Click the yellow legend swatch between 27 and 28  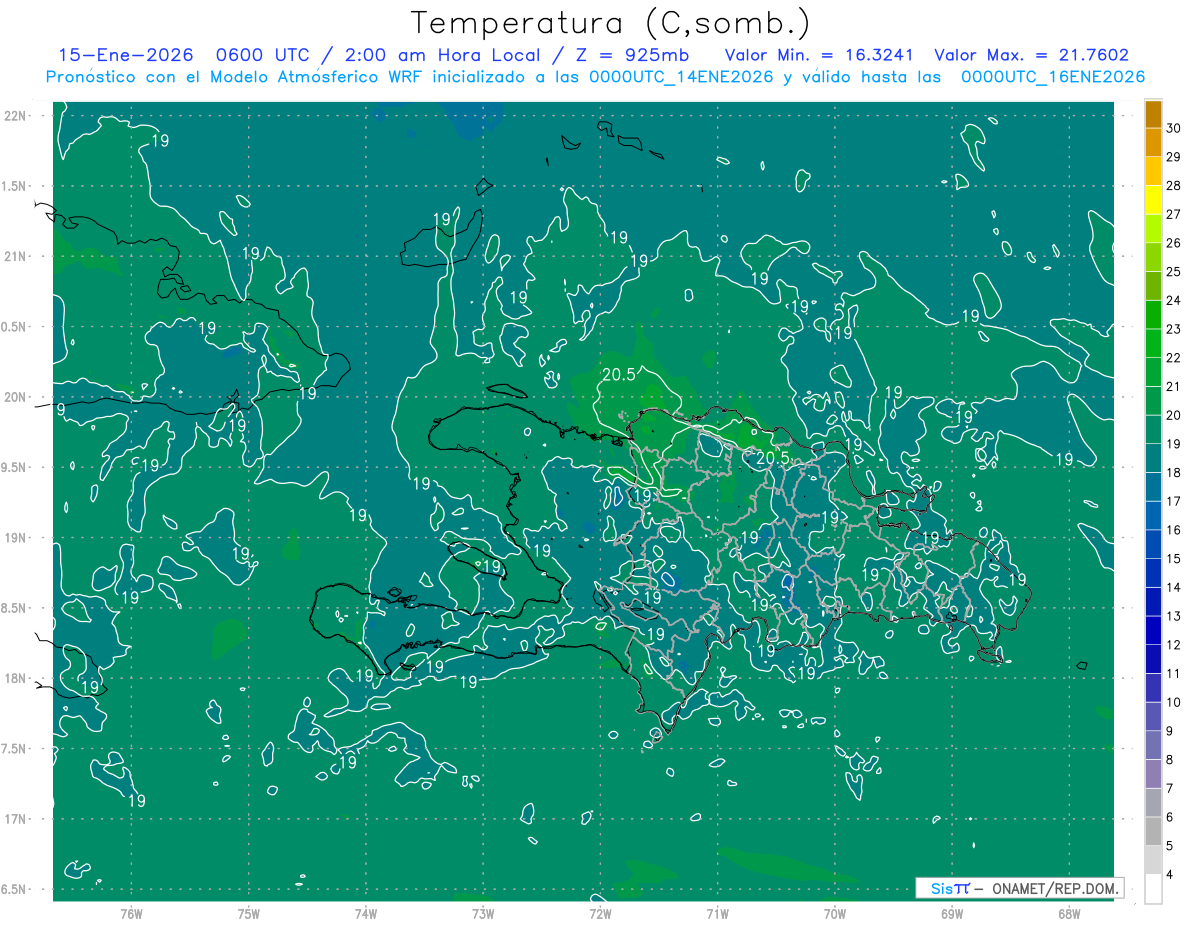(1153, 200)
